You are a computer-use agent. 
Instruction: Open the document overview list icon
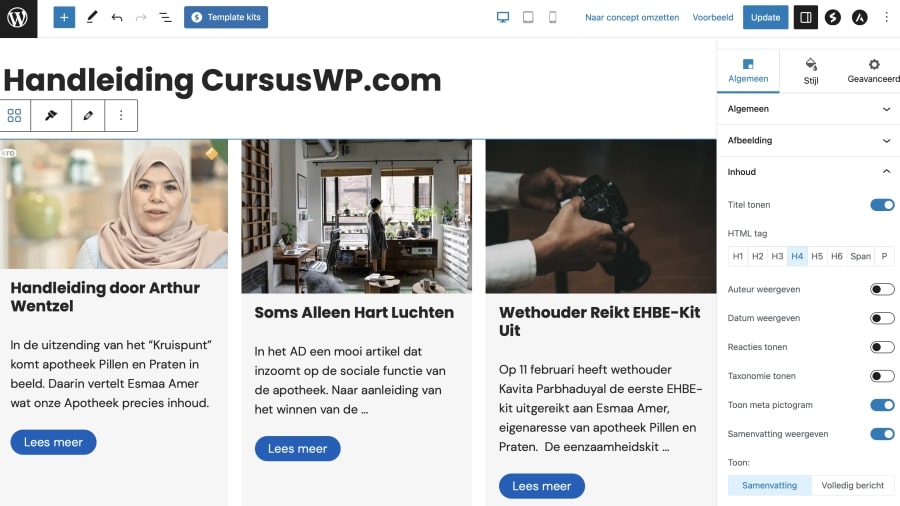[165, 18]
